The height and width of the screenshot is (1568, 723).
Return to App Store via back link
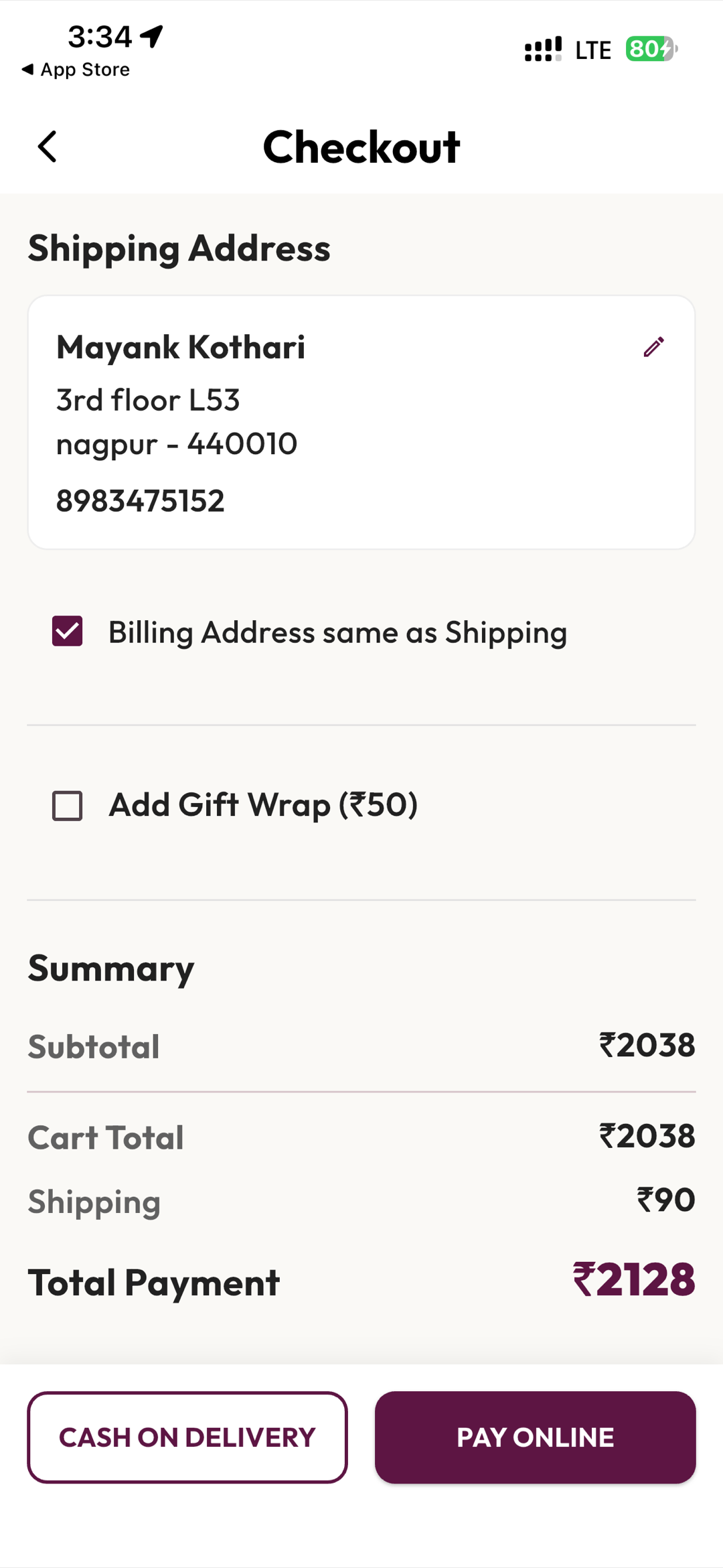[76, 70]
